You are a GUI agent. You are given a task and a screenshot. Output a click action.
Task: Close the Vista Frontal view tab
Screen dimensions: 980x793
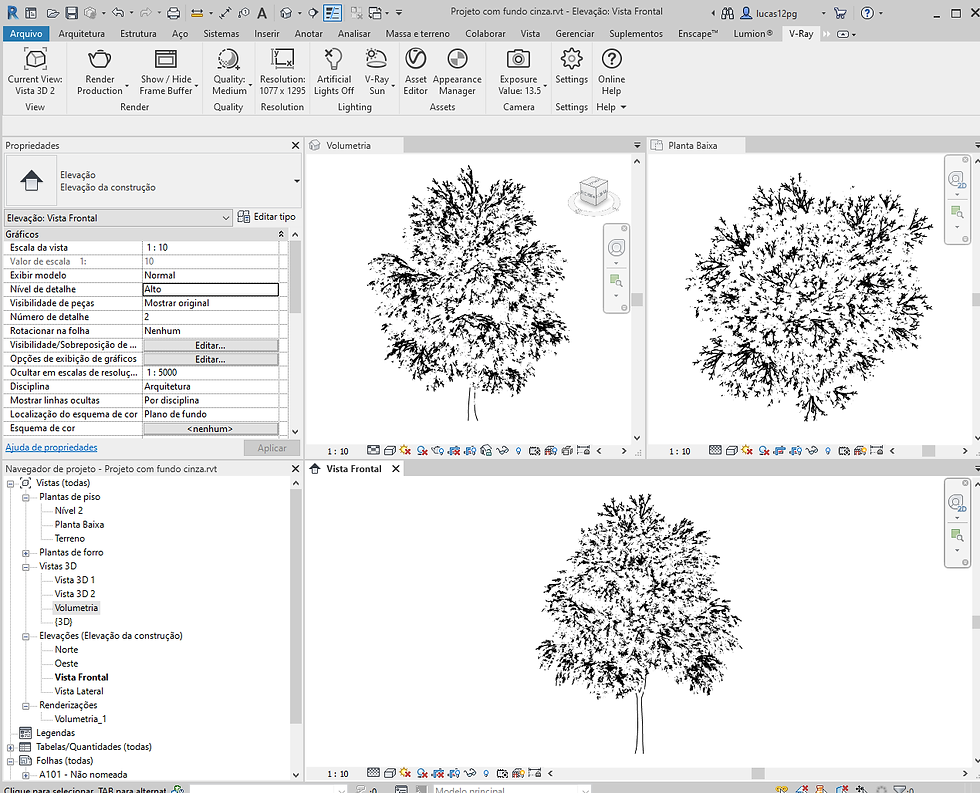[396, 469]
